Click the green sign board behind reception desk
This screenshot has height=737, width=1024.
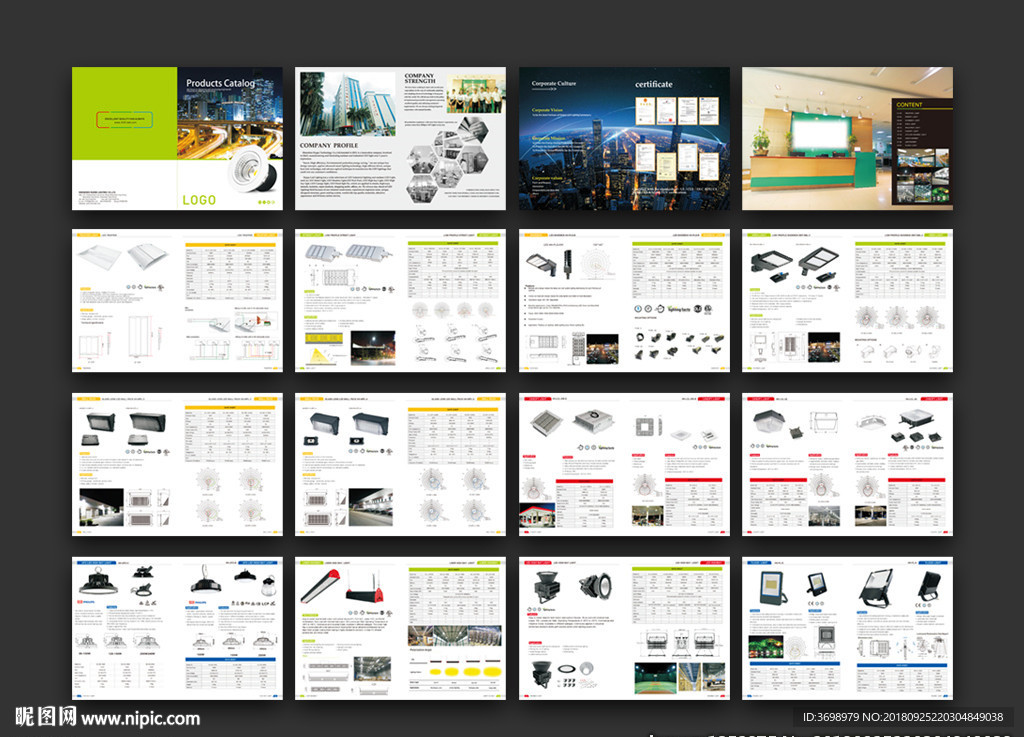pyautogui.click(x=822, y=133)
